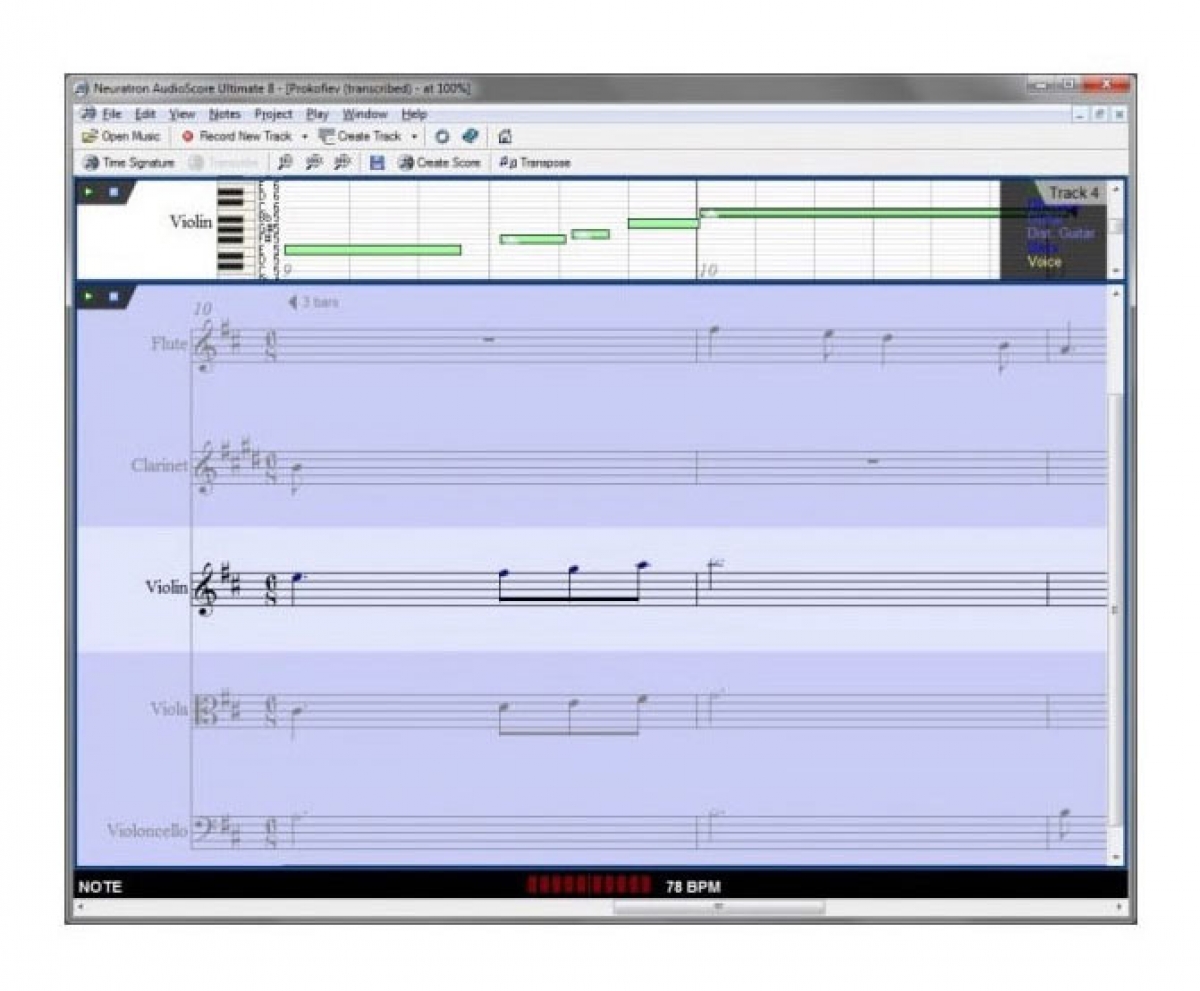Screen dimensions: 1200x991
Task: Click the first zoom icon after Transcribe
Action: pyautogui.click(x=285, y=163)
